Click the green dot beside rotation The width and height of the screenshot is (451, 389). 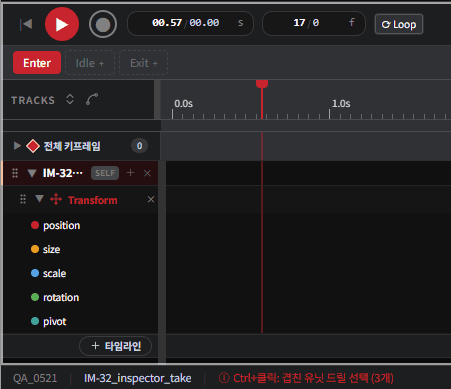click(35, 297)
